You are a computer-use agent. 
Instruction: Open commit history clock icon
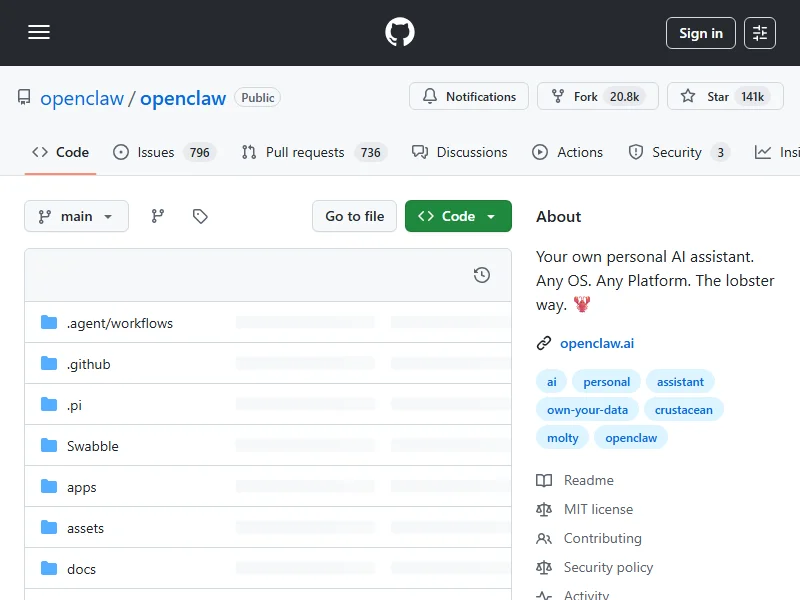[x=481, y=275]
